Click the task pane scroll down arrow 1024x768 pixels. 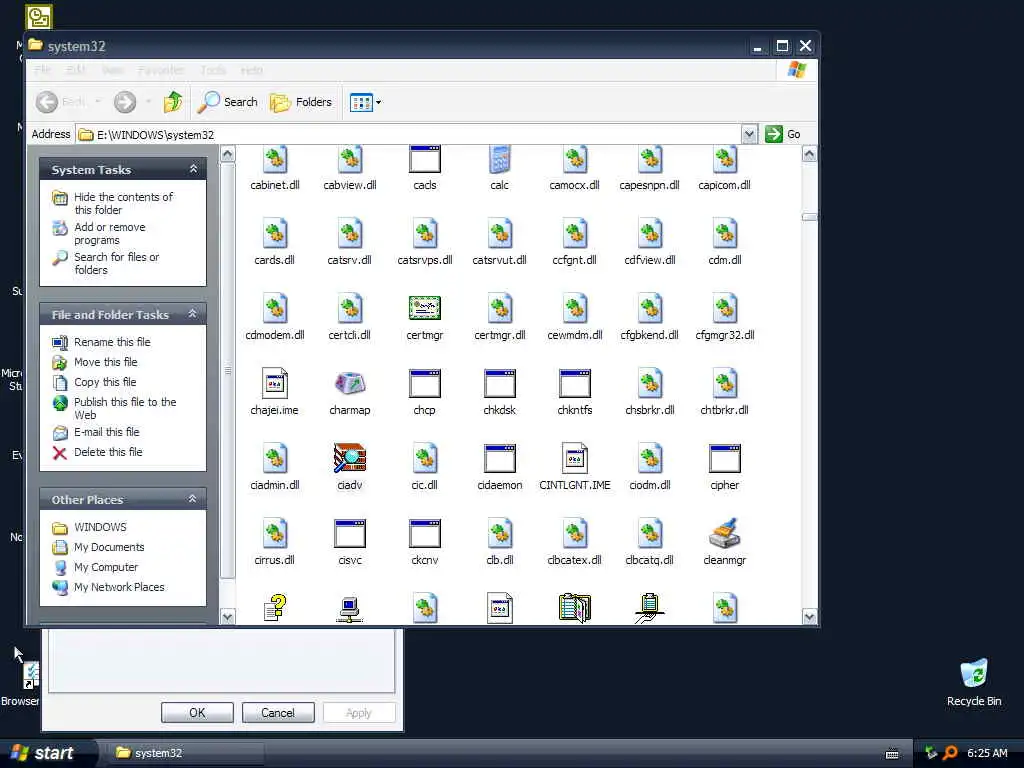point(227,616)
